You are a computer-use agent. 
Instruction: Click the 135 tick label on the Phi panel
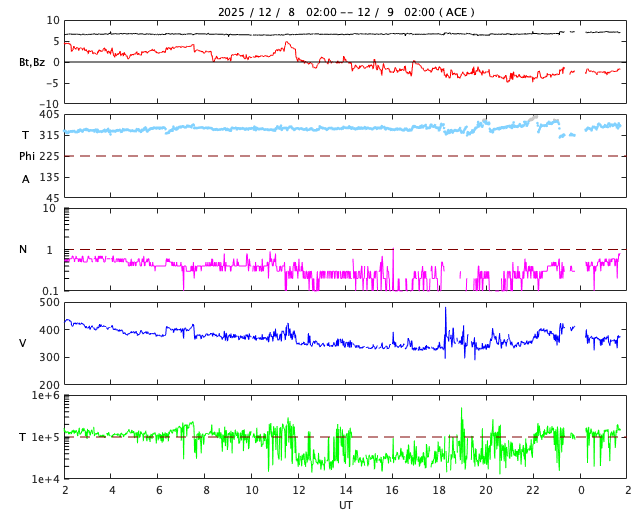[49, 177]
